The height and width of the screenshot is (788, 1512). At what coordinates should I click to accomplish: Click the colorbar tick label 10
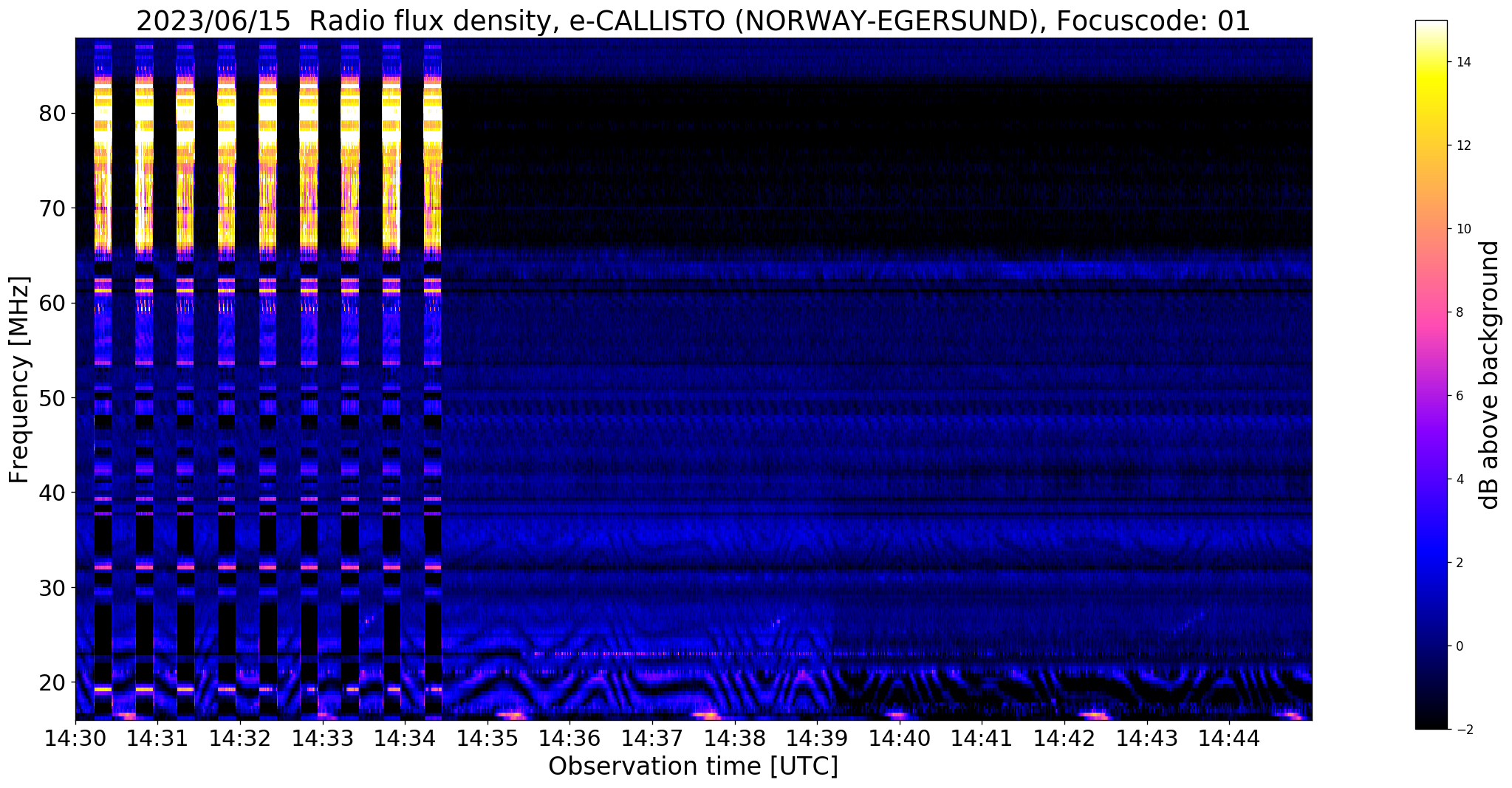pos(1462,229)
